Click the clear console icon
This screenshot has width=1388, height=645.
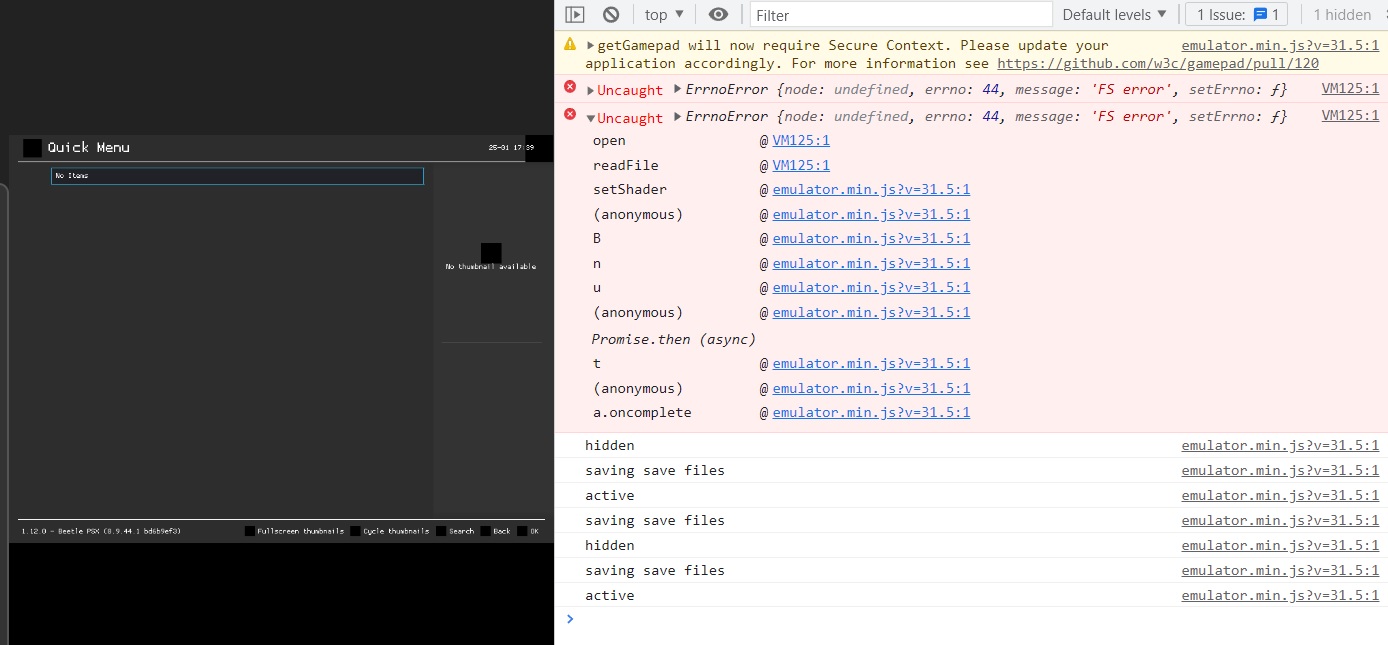coord(611,14)
